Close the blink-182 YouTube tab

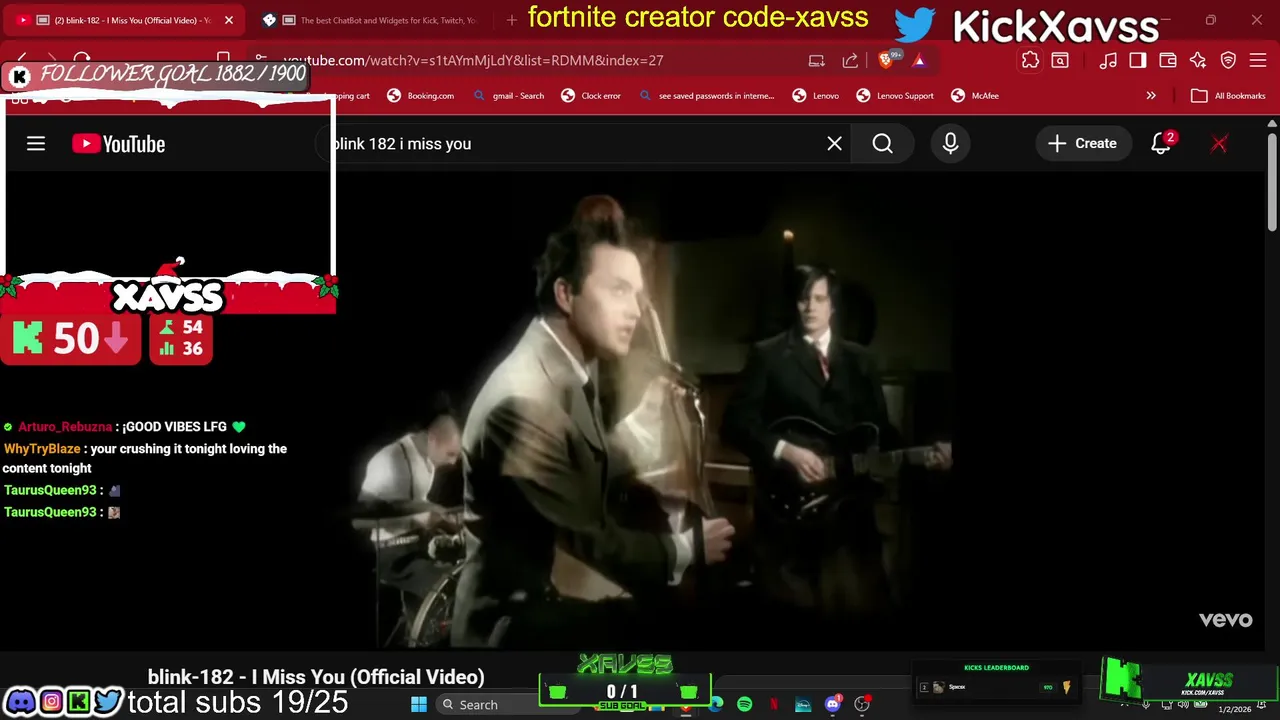(228, 20)
